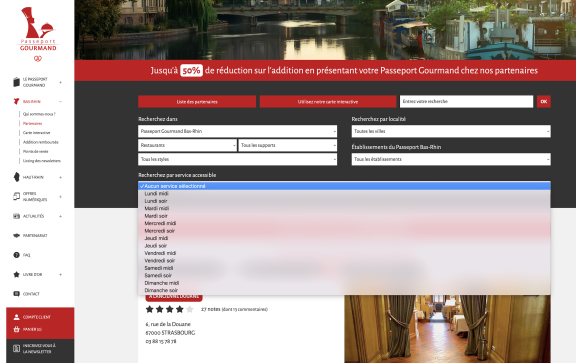This screenshot has width=576, height=363.
Task: Open Listing des newsletters sidebar link
Action: 42,161
